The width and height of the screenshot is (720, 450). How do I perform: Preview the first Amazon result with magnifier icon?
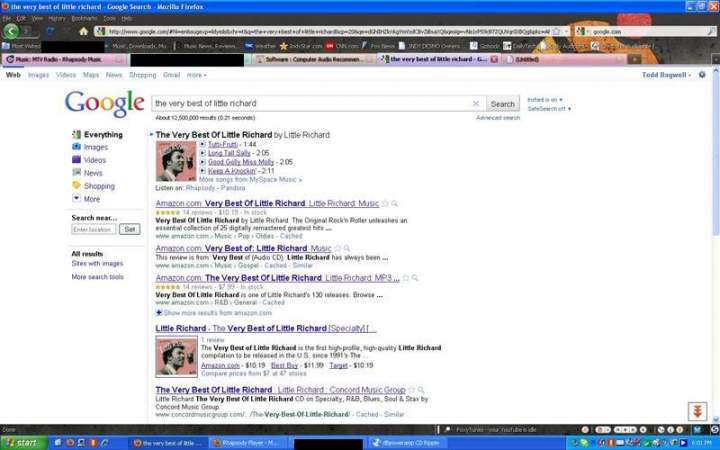tap(394, 203)
